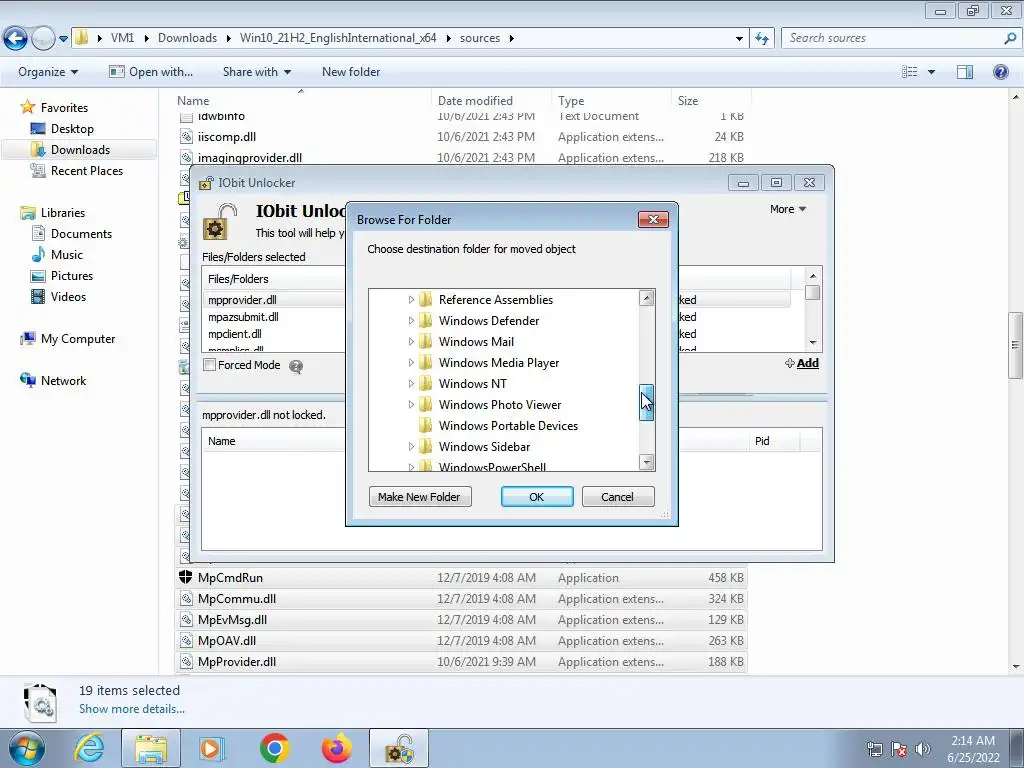Expand the Windows Photo Viewer node
The width and height of the screenshot is (1024, 768).
click(411, 404)
